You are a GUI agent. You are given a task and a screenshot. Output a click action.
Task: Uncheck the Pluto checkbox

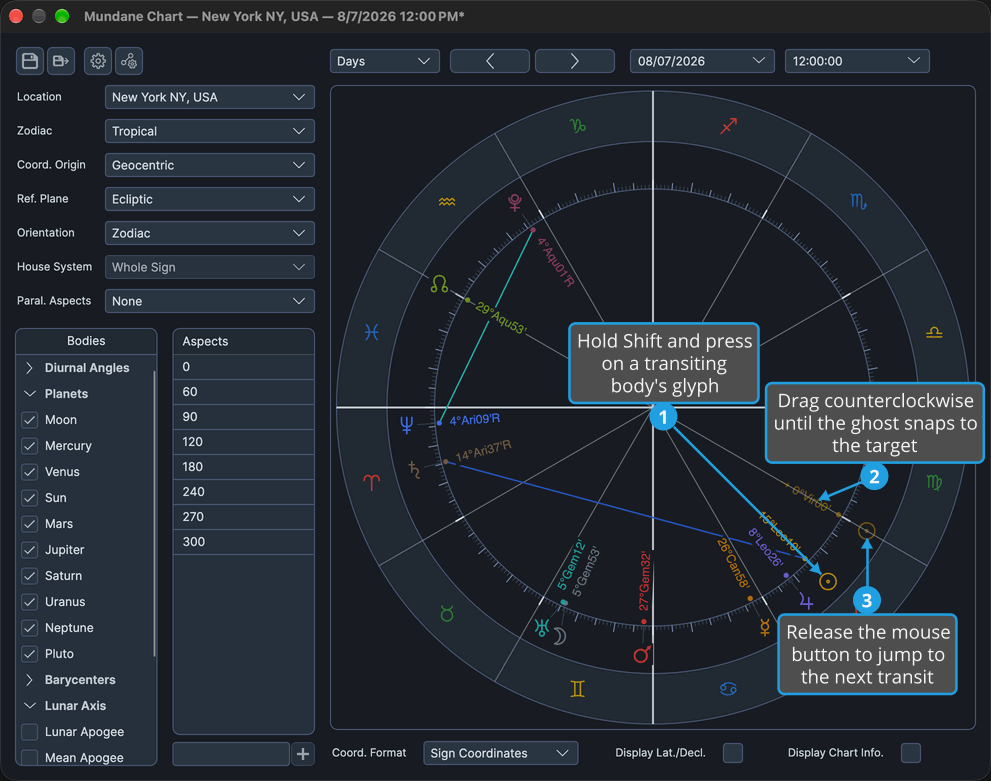point(30,653)
